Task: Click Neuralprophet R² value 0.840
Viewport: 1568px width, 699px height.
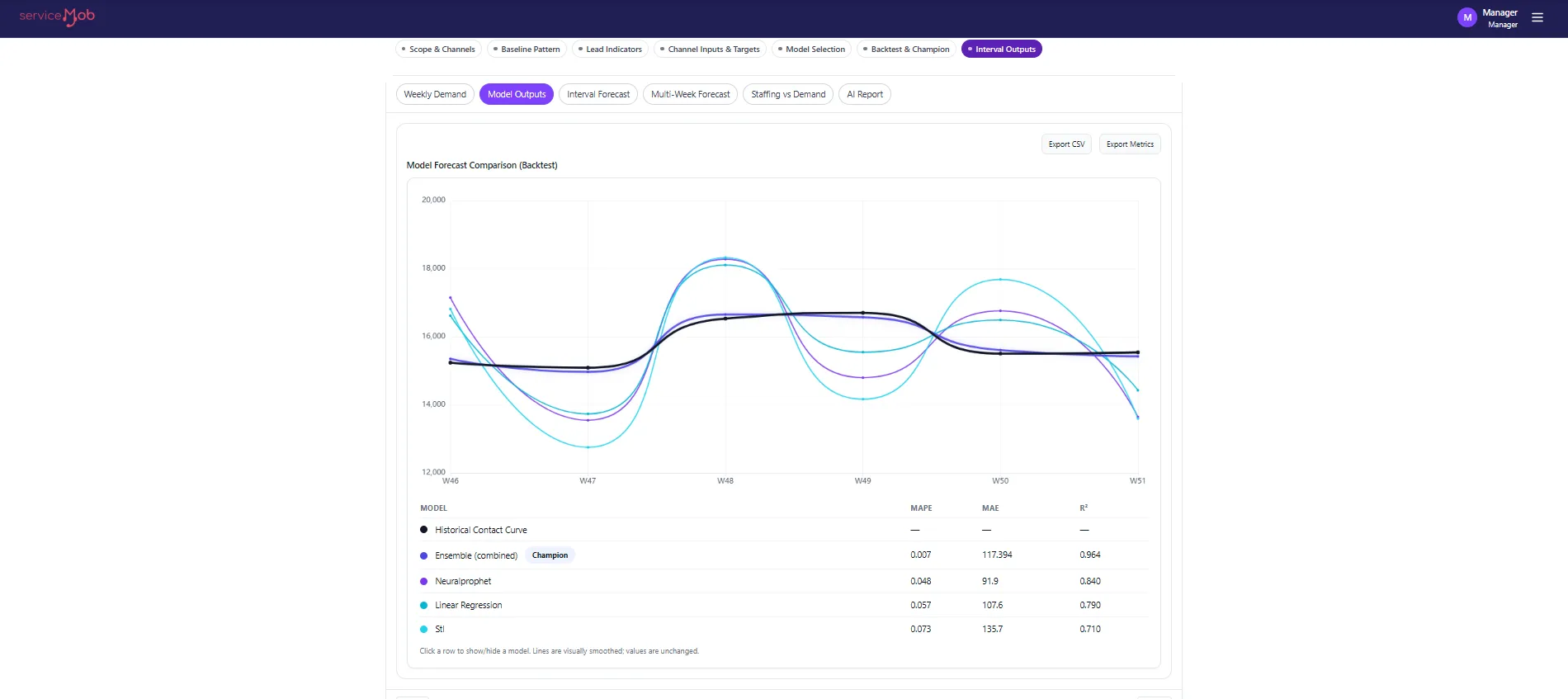Action: click(x=1090, y=581)
